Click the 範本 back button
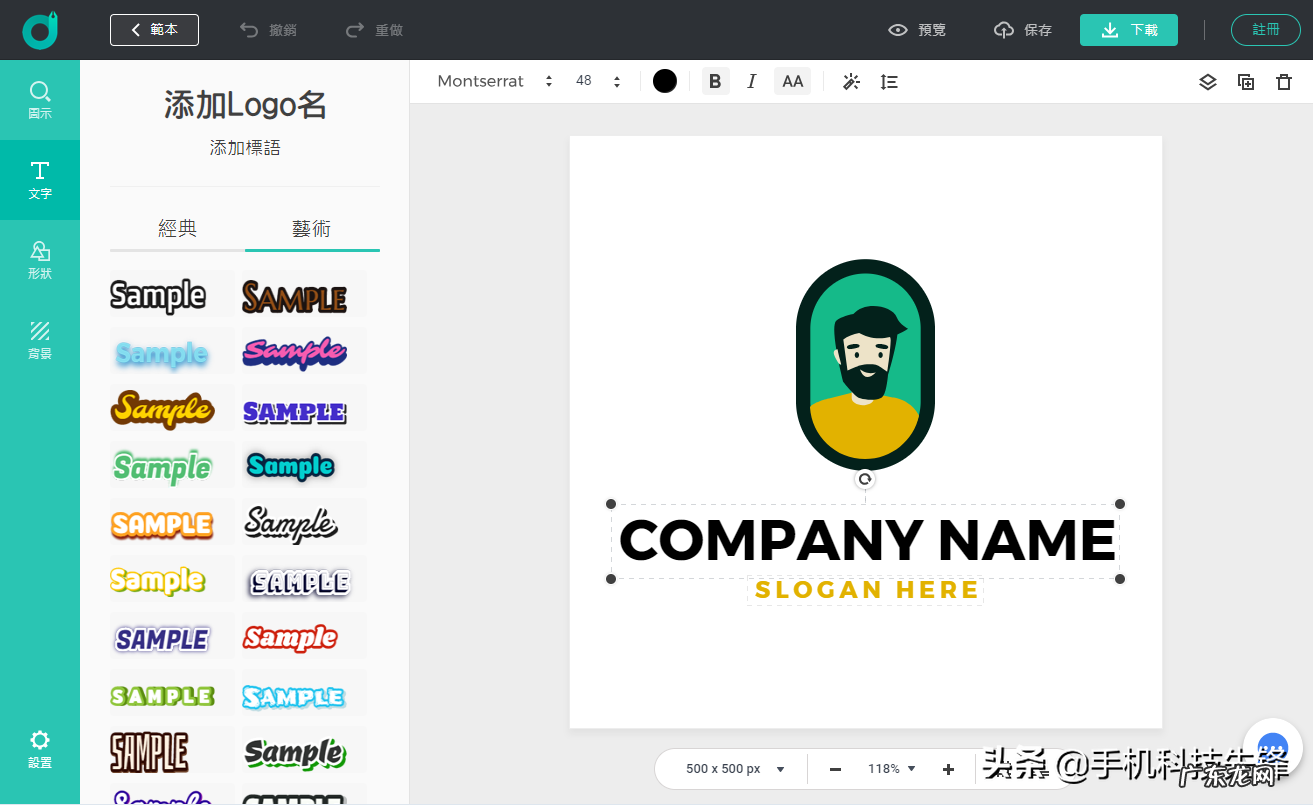 (154, 30)
